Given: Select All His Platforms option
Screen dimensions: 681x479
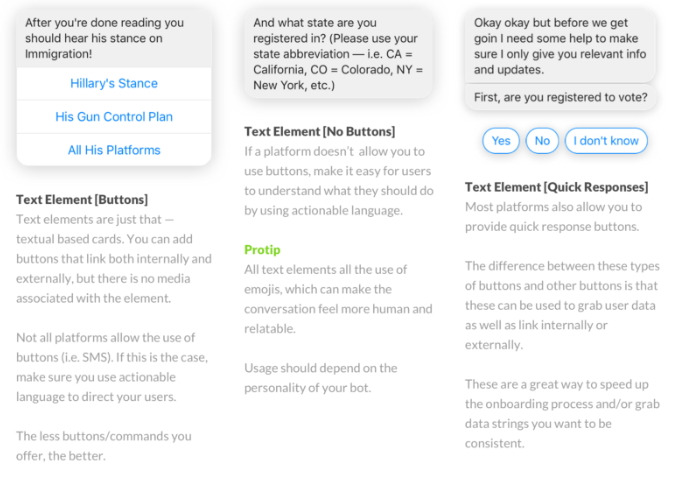Looking at the screenshot, I should [x=114, y=150].
